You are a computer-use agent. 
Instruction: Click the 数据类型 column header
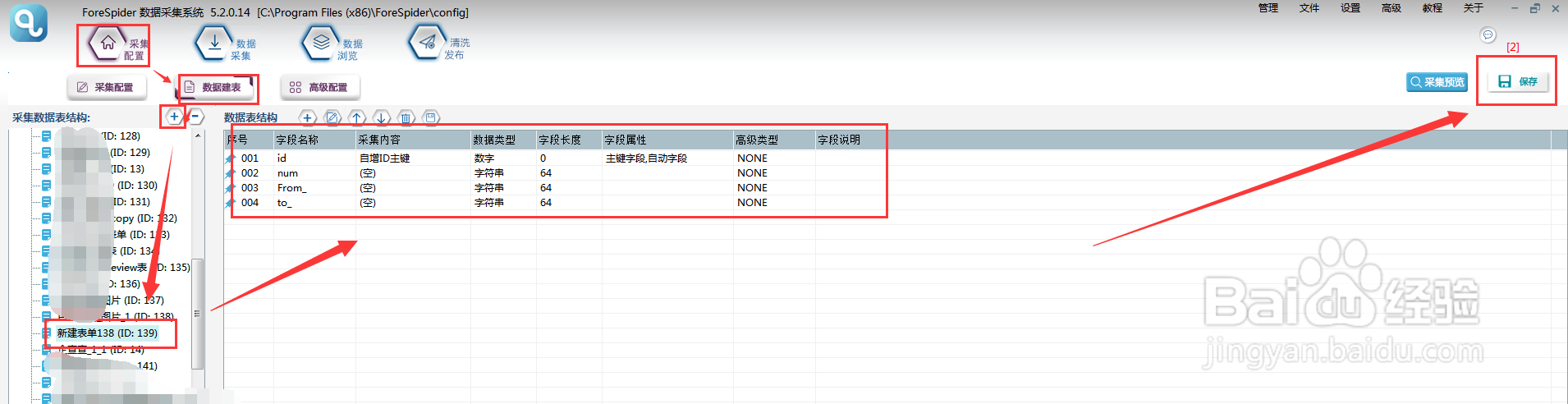pos(503,140)
